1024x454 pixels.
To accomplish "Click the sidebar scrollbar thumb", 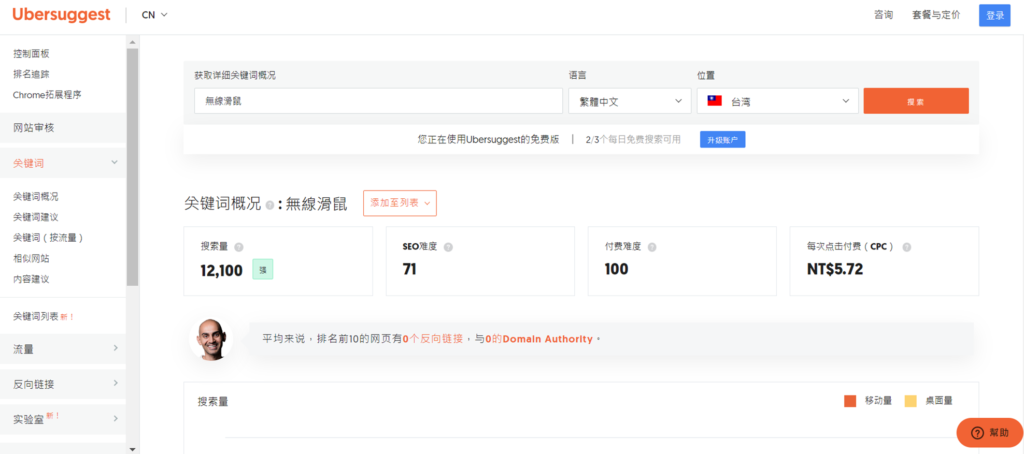I will click(133, 167).
